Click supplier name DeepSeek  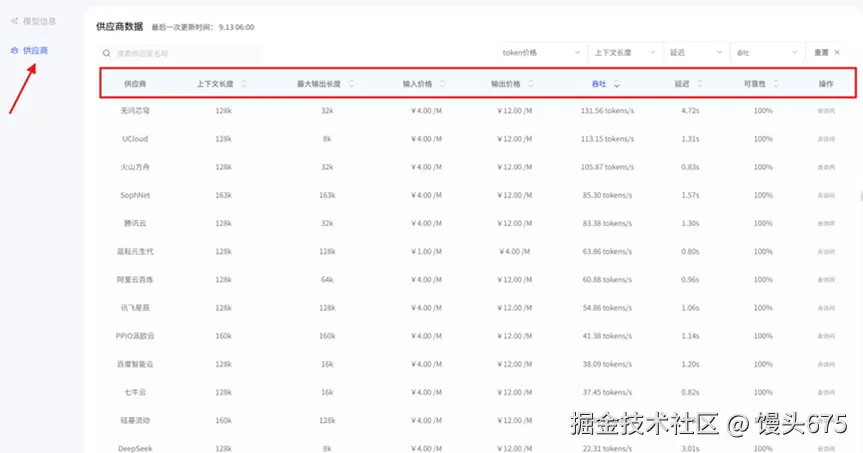pyautogui.click(x=135, y=449)
